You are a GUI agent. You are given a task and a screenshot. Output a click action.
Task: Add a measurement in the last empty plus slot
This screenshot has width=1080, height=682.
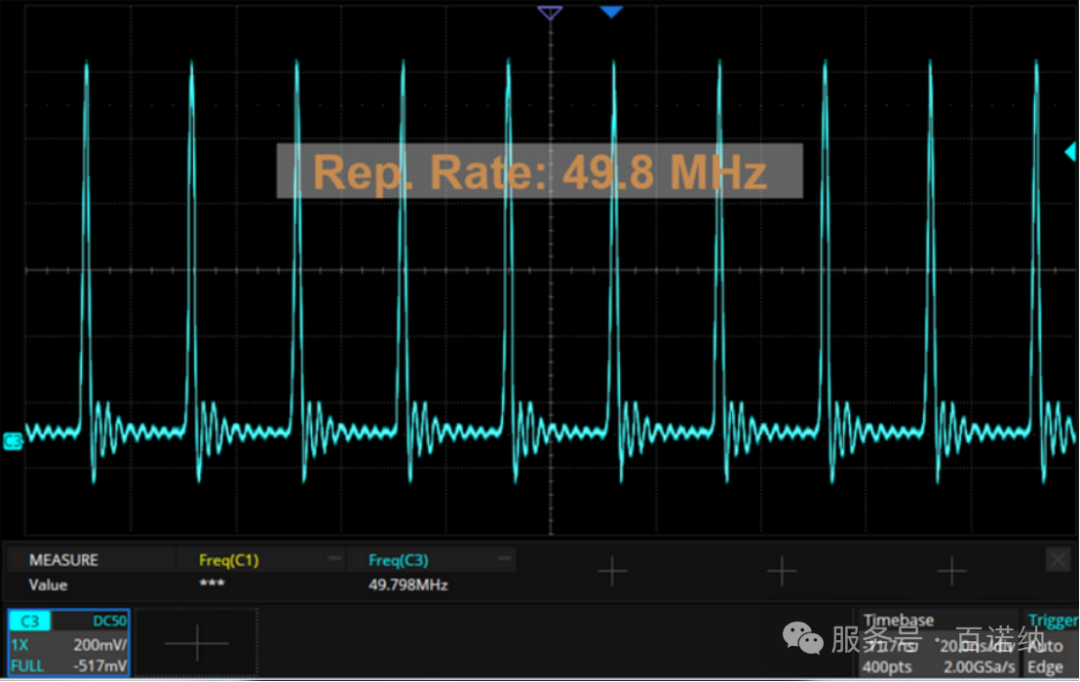point(951,572)
